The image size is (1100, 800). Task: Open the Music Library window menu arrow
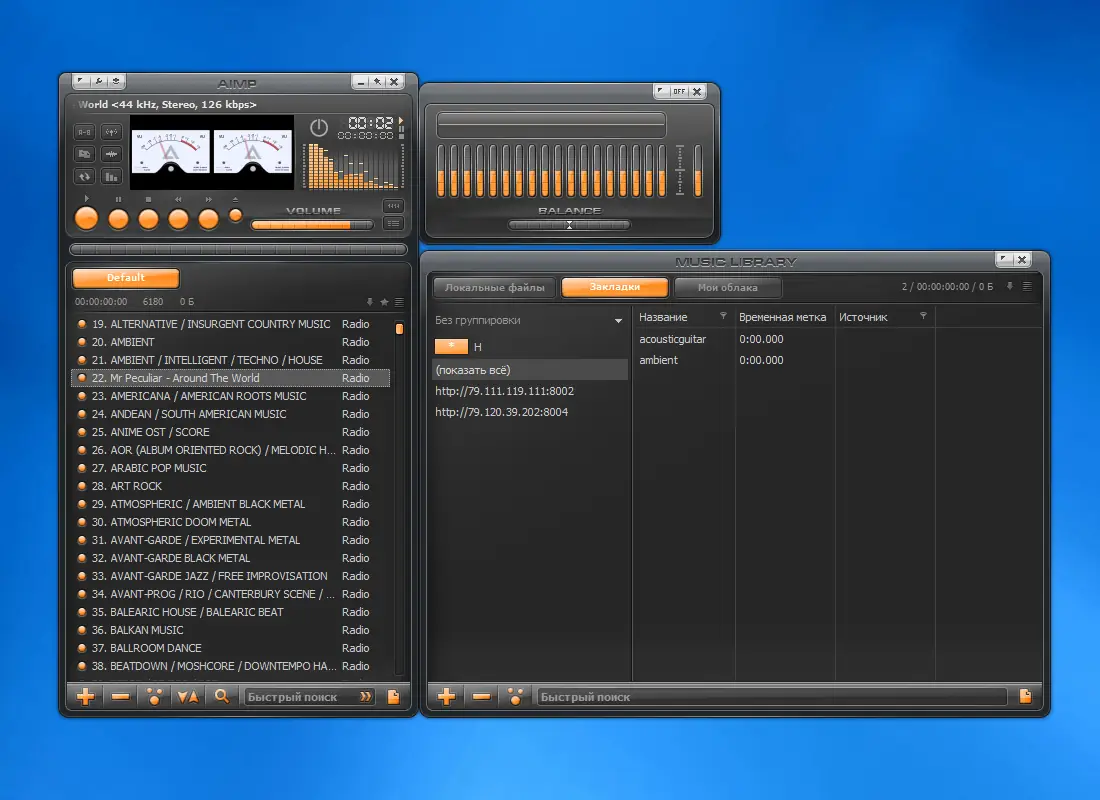tap(1005, 260)
